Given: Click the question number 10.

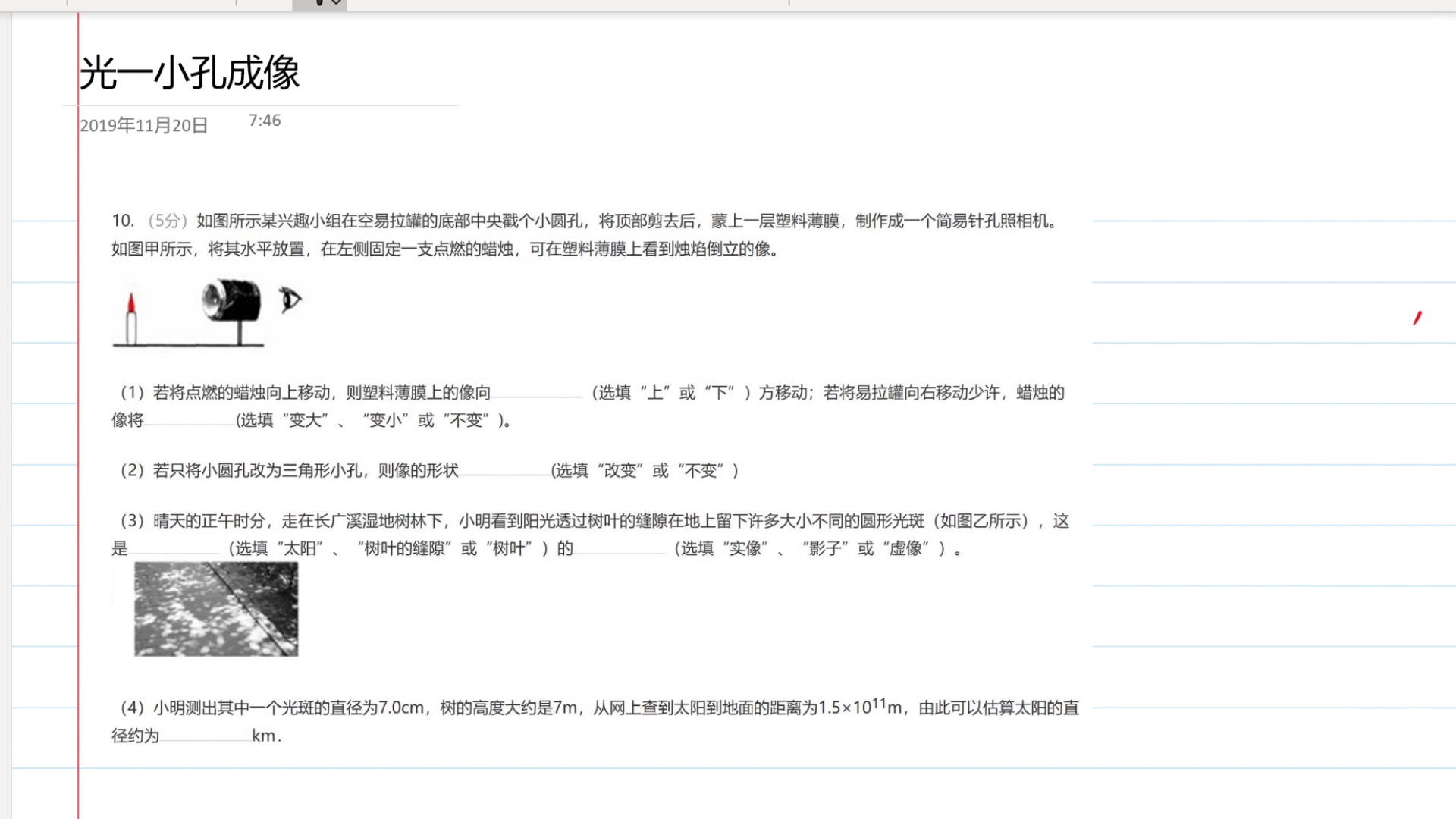Looking at the screenshot, I should [x=123, y=221].
